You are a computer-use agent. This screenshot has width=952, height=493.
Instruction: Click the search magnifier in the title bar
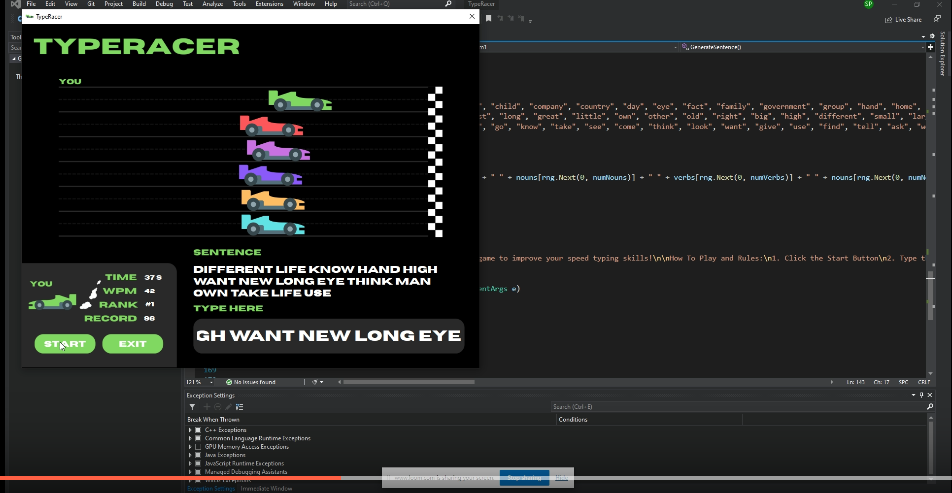coord(448,4)
